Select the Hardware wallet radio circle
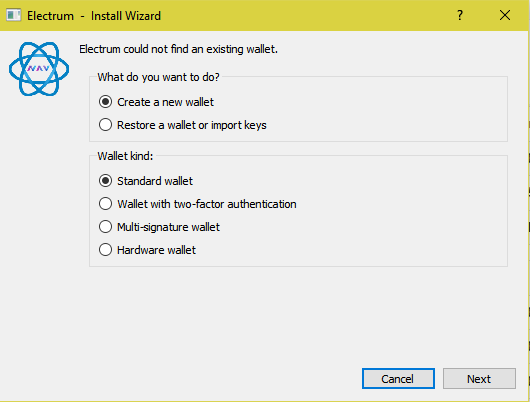 (x=105, y=250)
